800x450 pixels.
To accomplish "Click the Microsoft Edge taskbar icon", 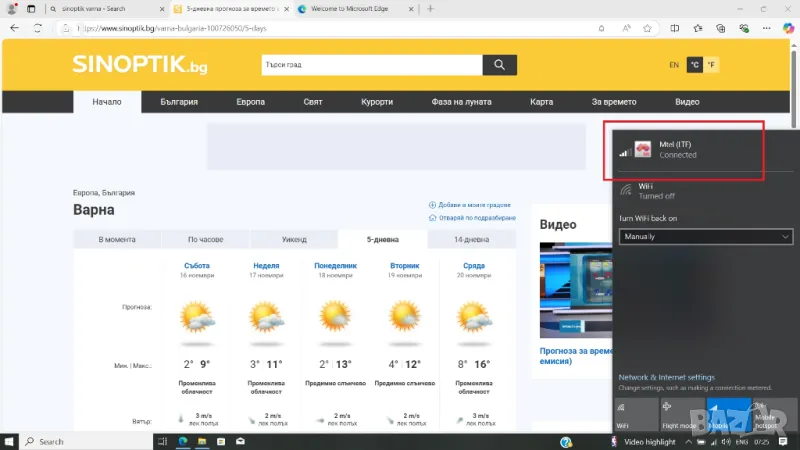I will coord(183,441).
